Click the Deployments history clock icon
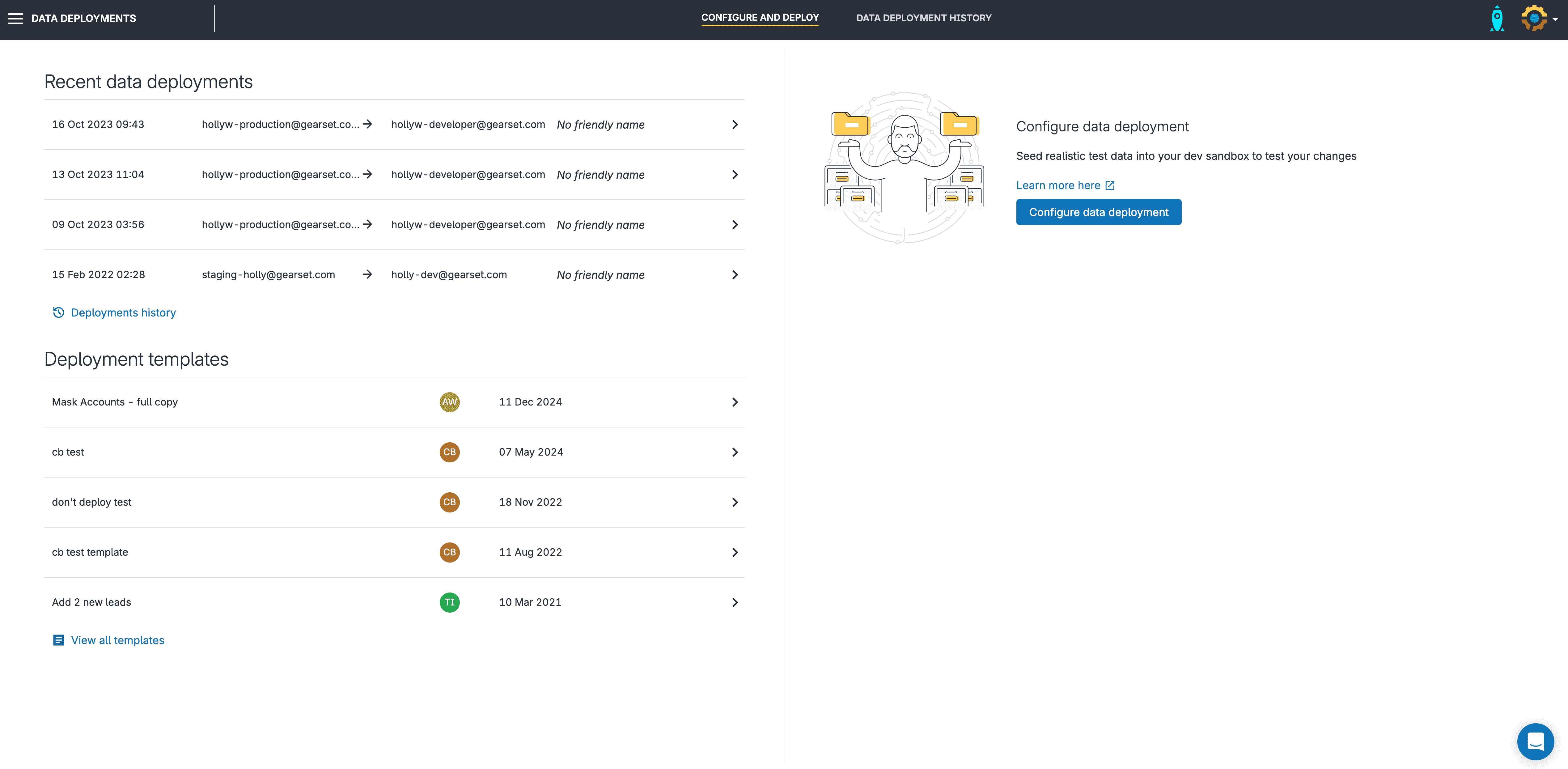The image size is (1568, 769). coord(58,312)
